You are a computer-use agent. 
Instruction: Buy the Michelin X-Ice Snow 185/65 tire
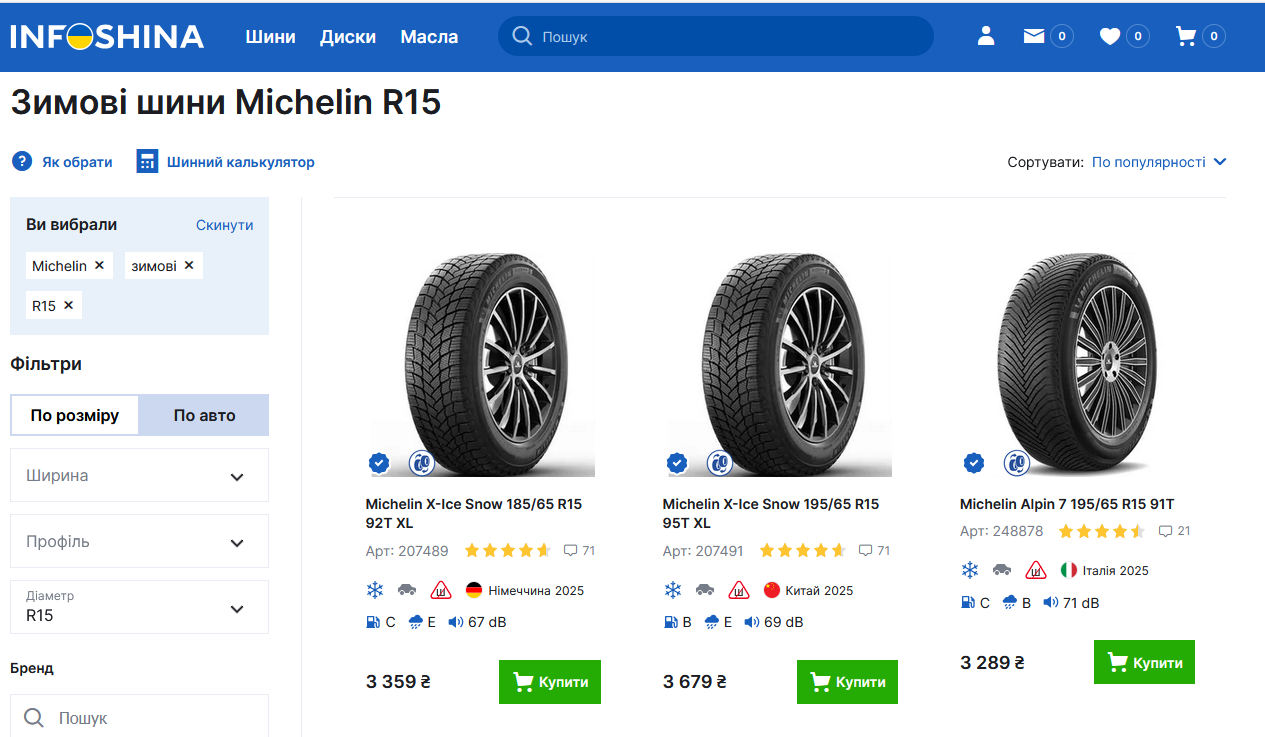[550, 682]
